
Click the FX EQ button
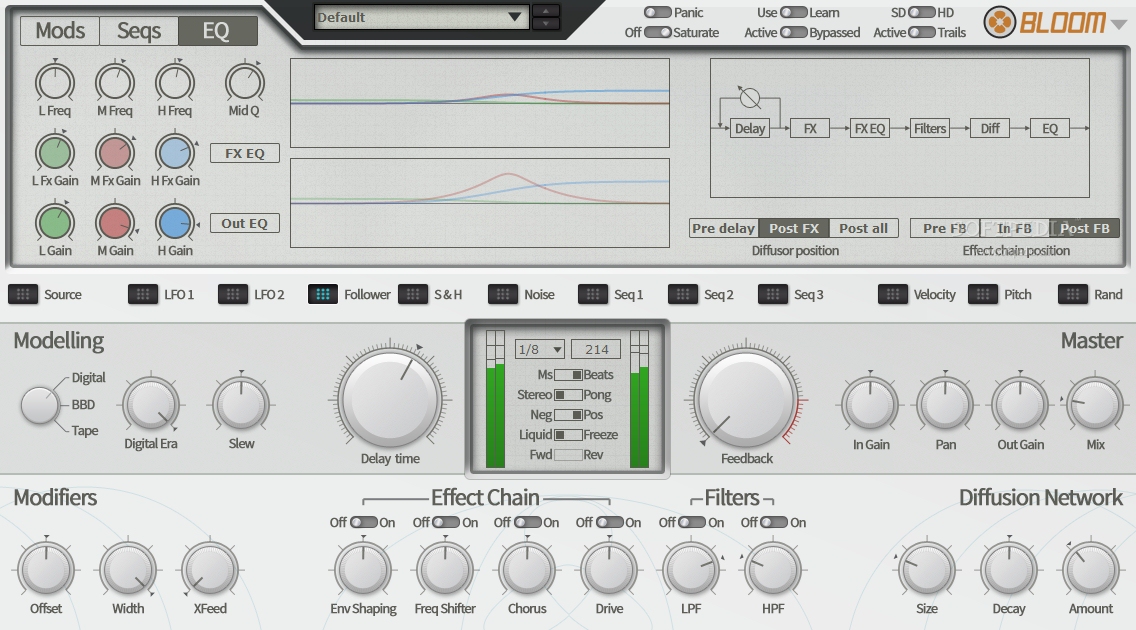point(245,153)
